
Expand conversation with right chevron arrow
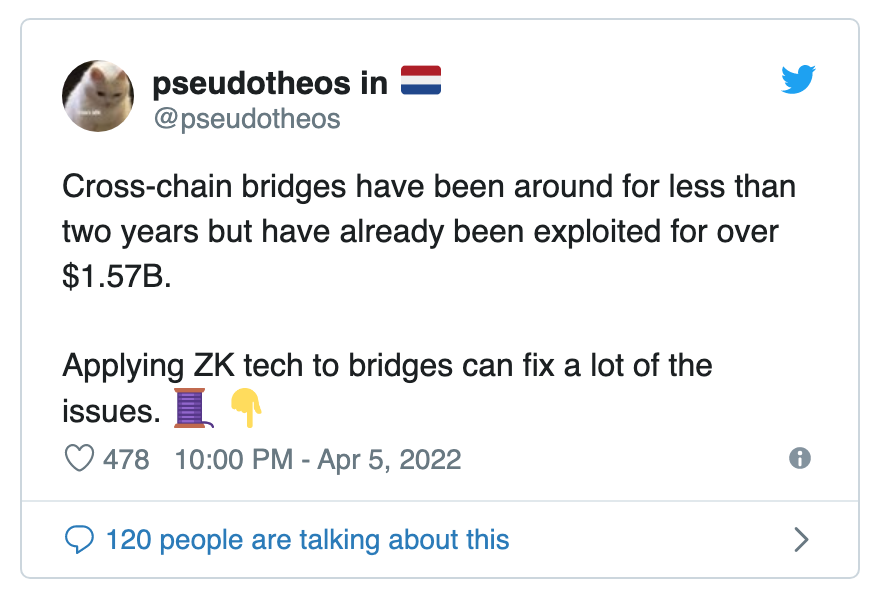(x=801, y=539)
